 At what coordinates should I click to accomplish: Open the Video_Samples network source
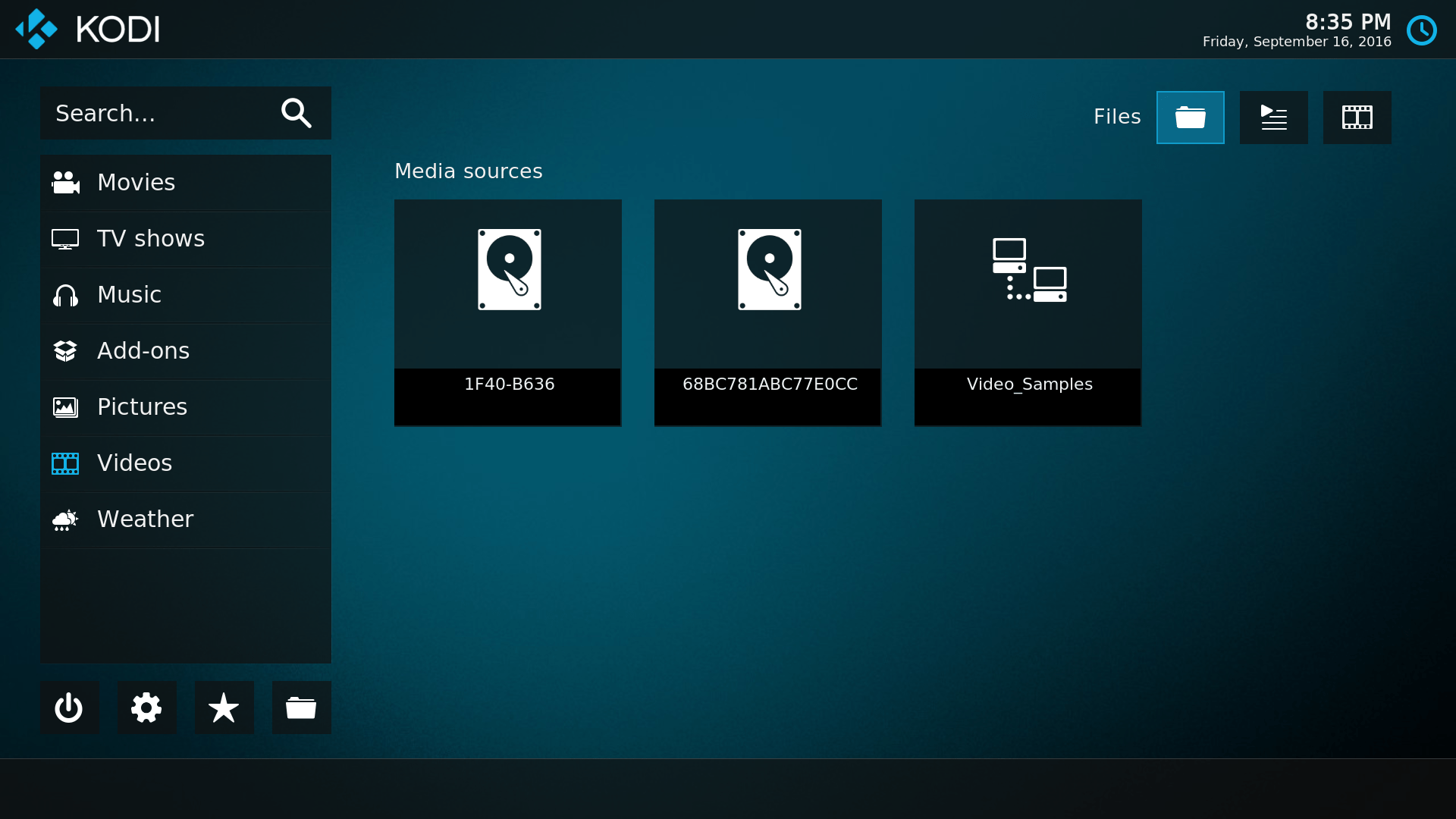[x=1028, y=312]
